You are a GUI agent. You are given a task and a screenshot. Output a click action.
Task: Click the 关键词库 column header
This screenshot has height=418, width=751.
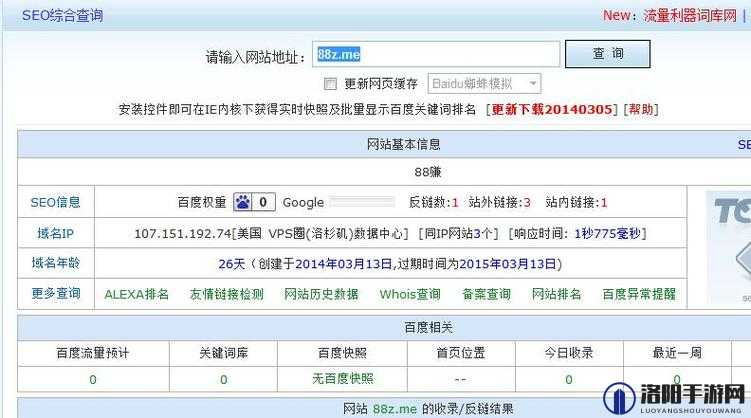224,353
